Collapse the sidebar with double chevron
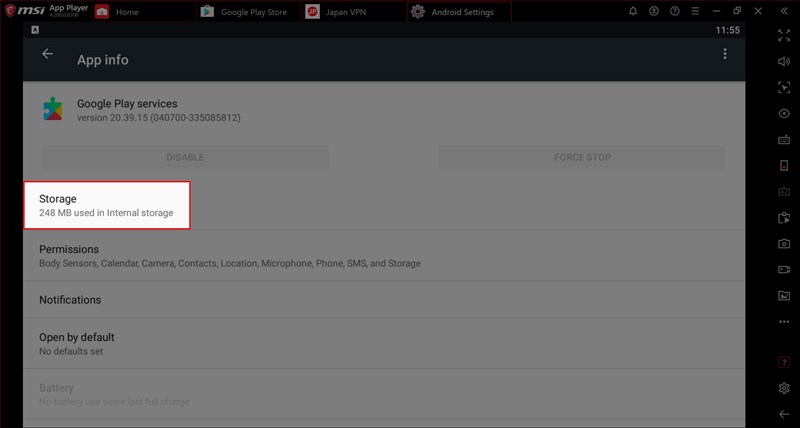The image size is (800, 428). coord(784,11)
